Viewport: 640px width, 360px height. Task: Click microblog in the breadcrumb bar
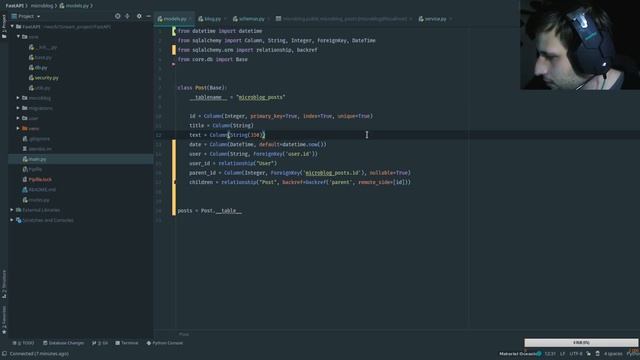pos(42,6)
